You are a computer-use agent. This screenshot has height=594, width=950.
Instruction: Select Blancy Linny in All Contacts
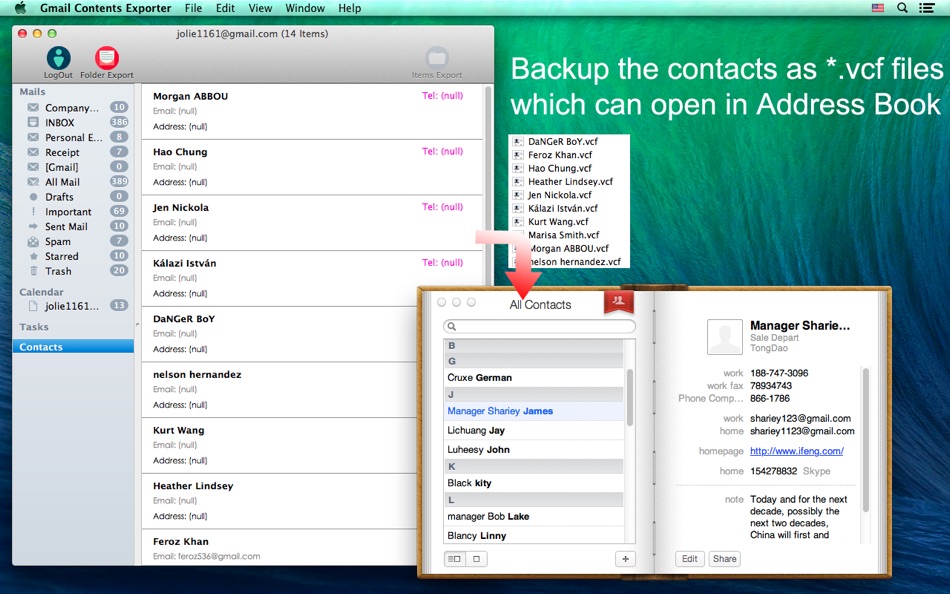534,536
